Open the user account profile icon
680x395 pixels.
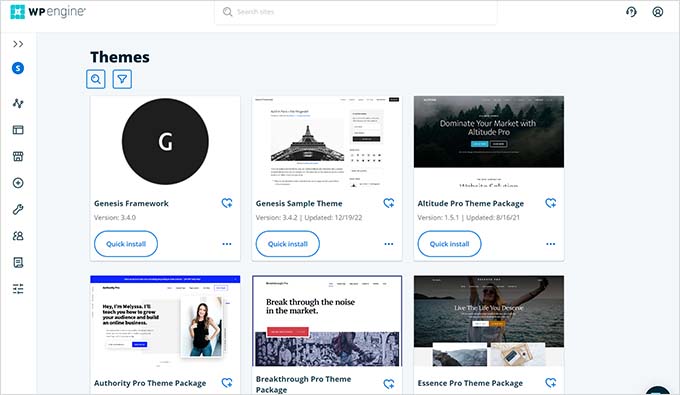click(657, 12)
